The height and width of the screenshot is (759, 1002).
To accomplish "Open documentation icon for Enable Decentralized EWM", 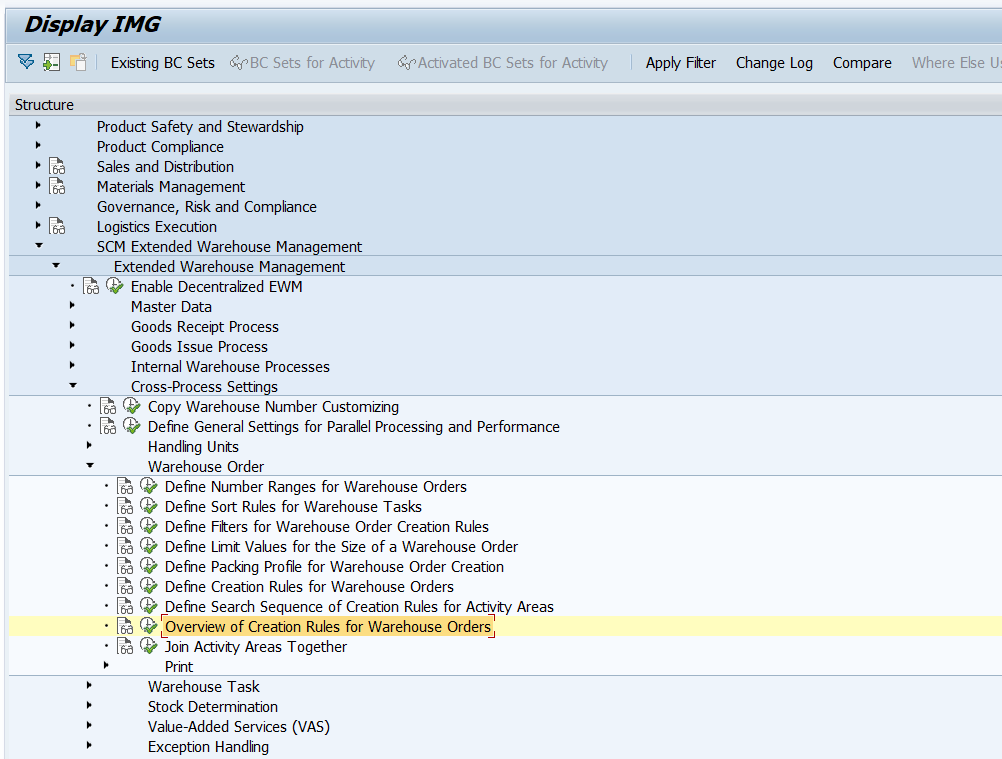I will 91,287.
